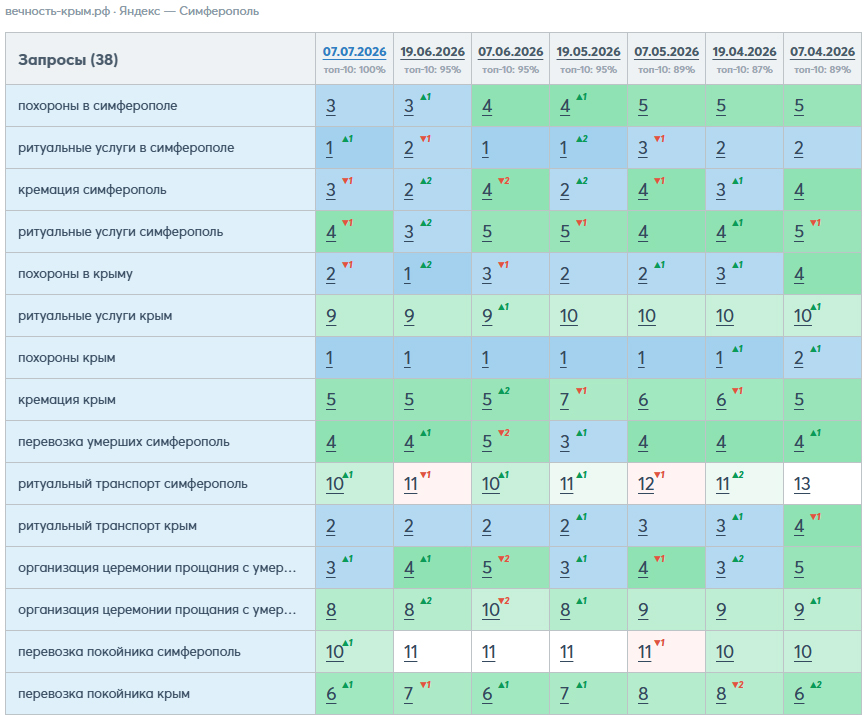Screen dimensions: 866x715
Task: Select the 07.05.2026 date header
Action: point(666,52)
